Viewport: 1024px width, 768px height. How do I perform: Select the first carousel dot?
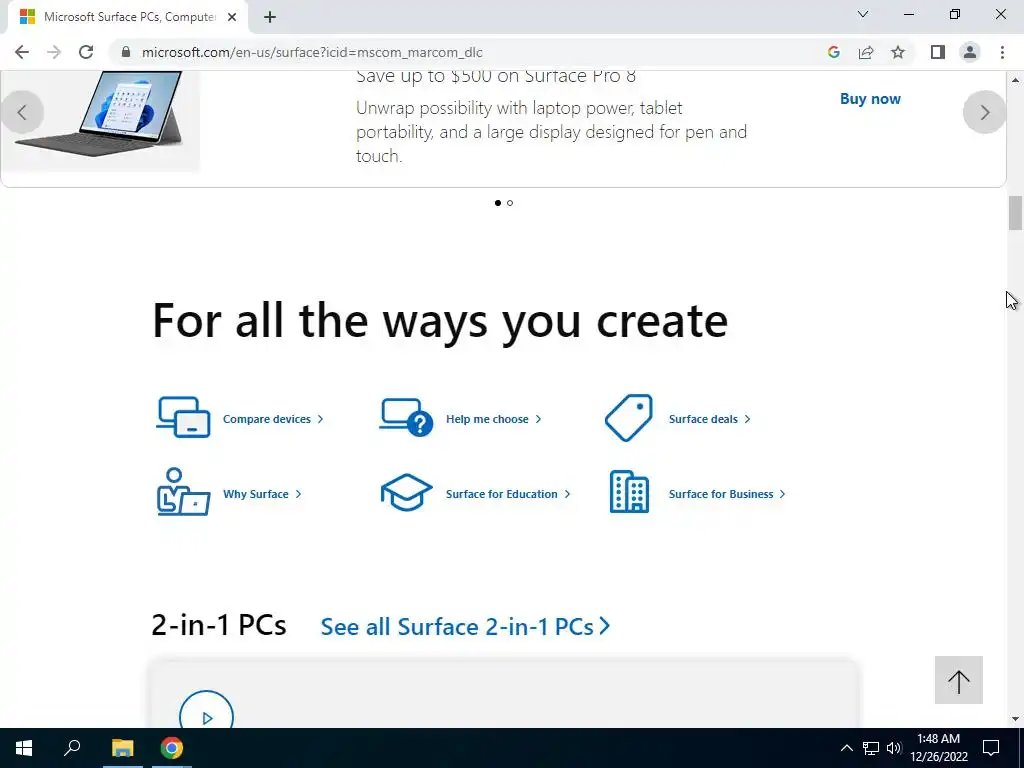[498, 203]
